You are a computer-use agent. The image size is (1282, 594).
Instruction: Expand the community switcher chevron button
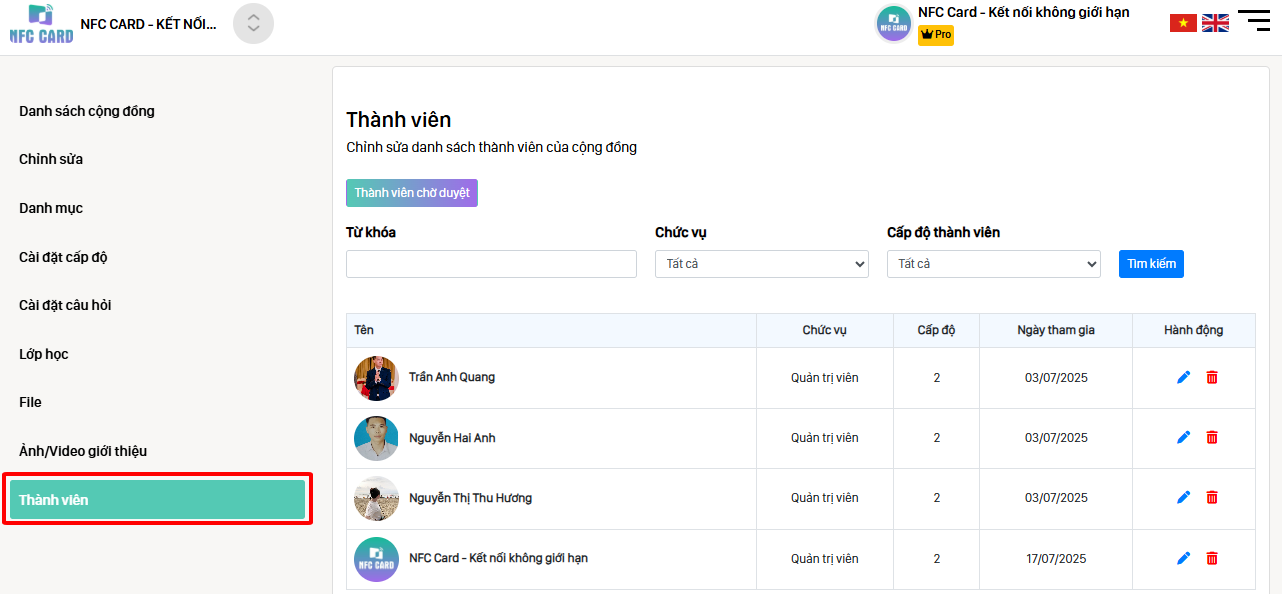pos(253,24)
